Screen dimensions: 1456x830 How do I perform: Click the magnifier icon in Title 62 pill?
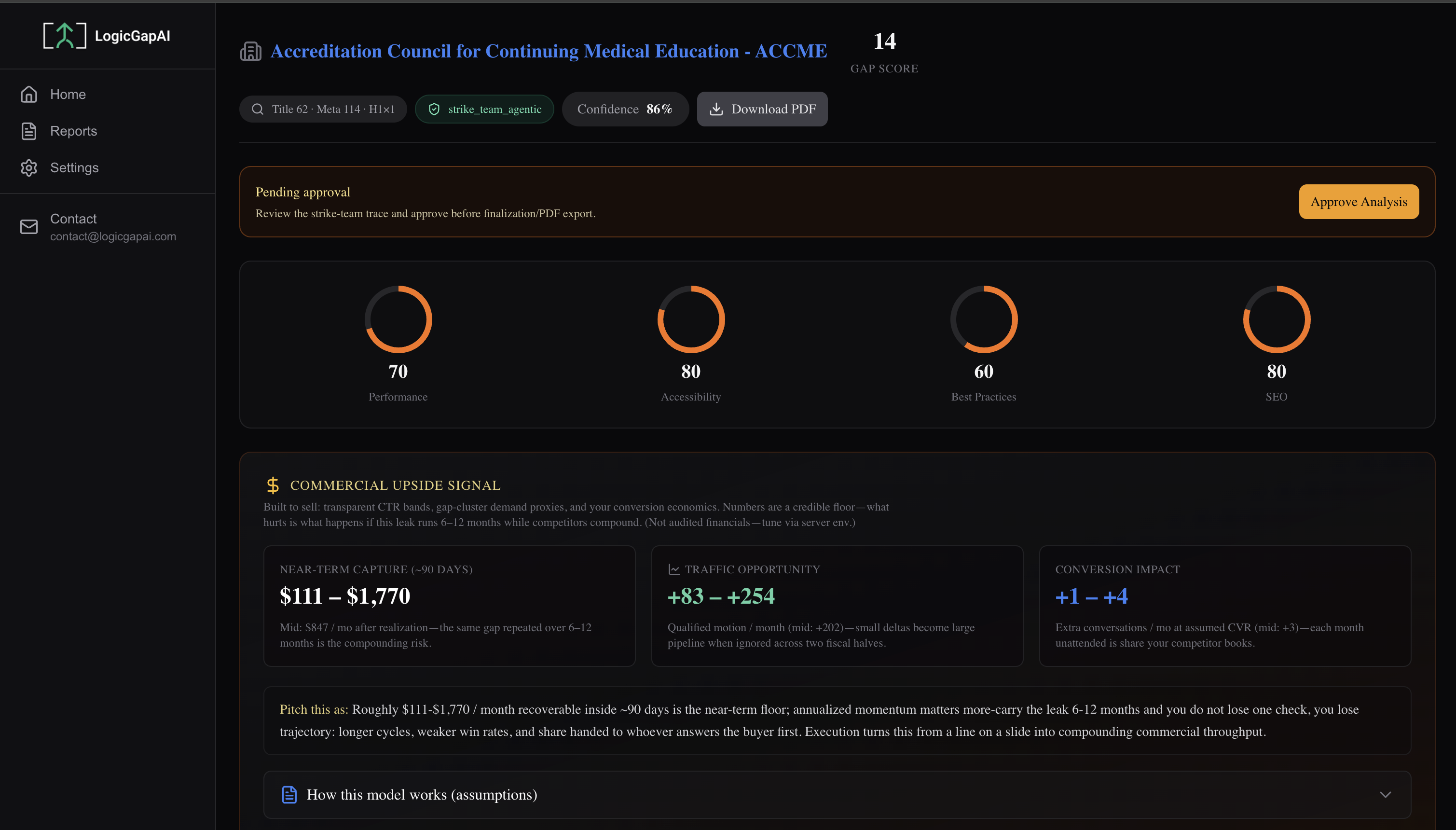click(x=258, y=110)
